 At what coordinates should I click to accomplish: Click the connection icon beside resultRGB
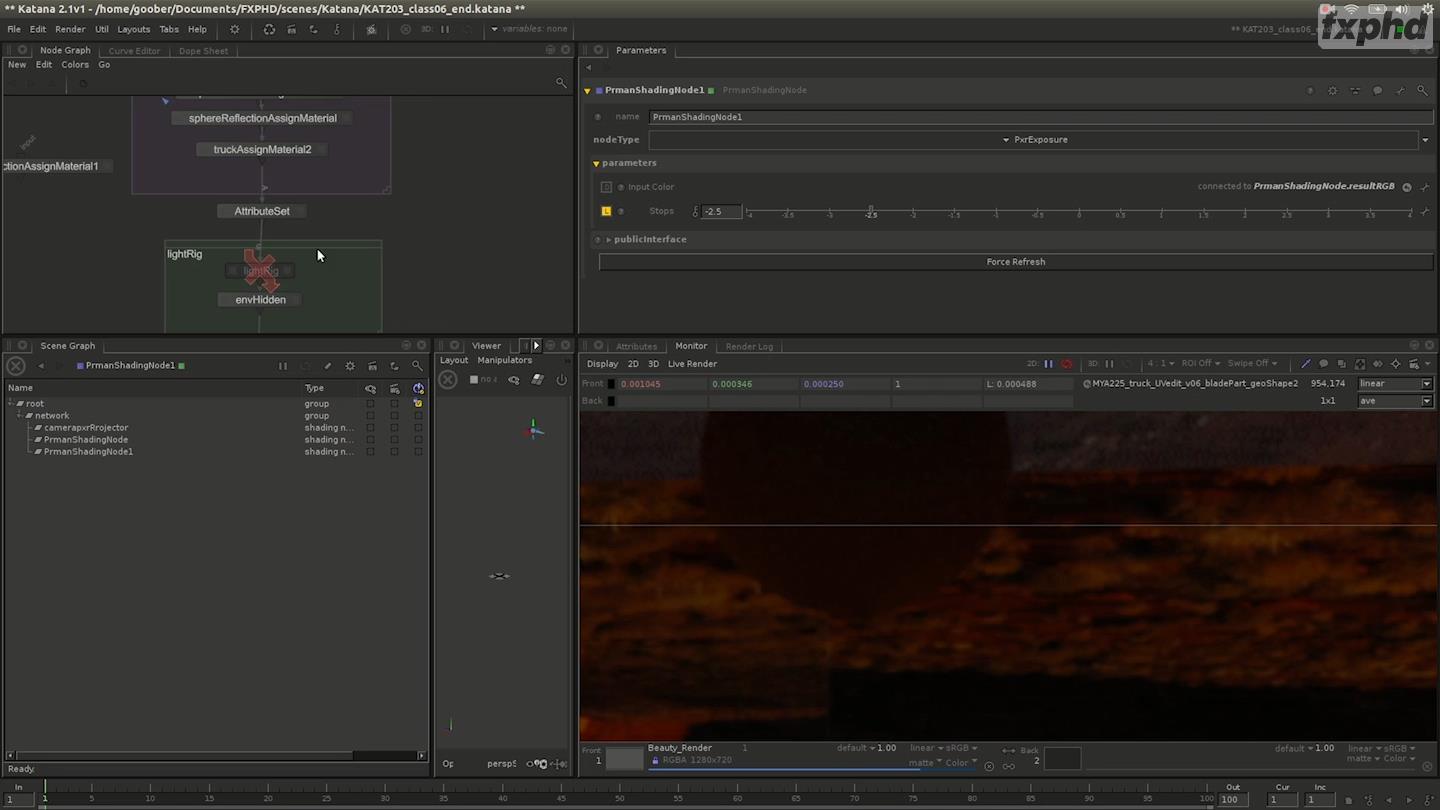point(1407,187)
